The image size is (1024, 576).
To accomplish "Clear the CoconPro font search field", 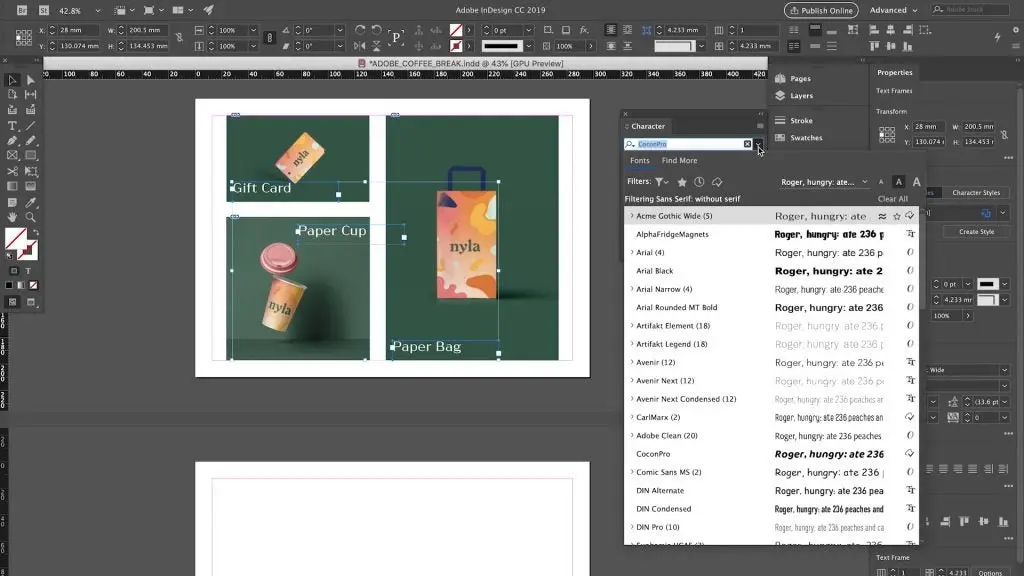I will pyautogui.click(x=747, y=144).
